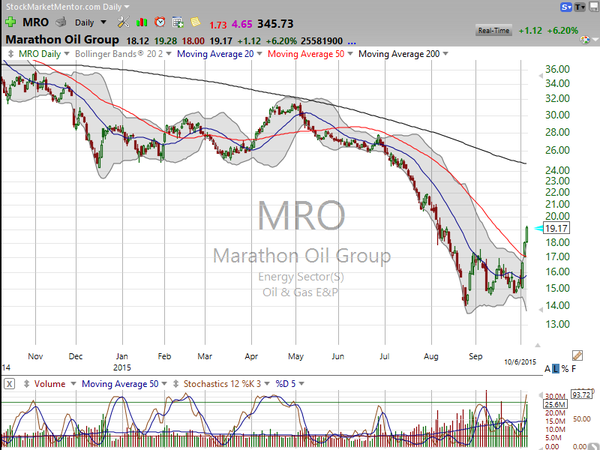
Task: Click the pencil drawing tools icon
Action: [x=577, y=356]
